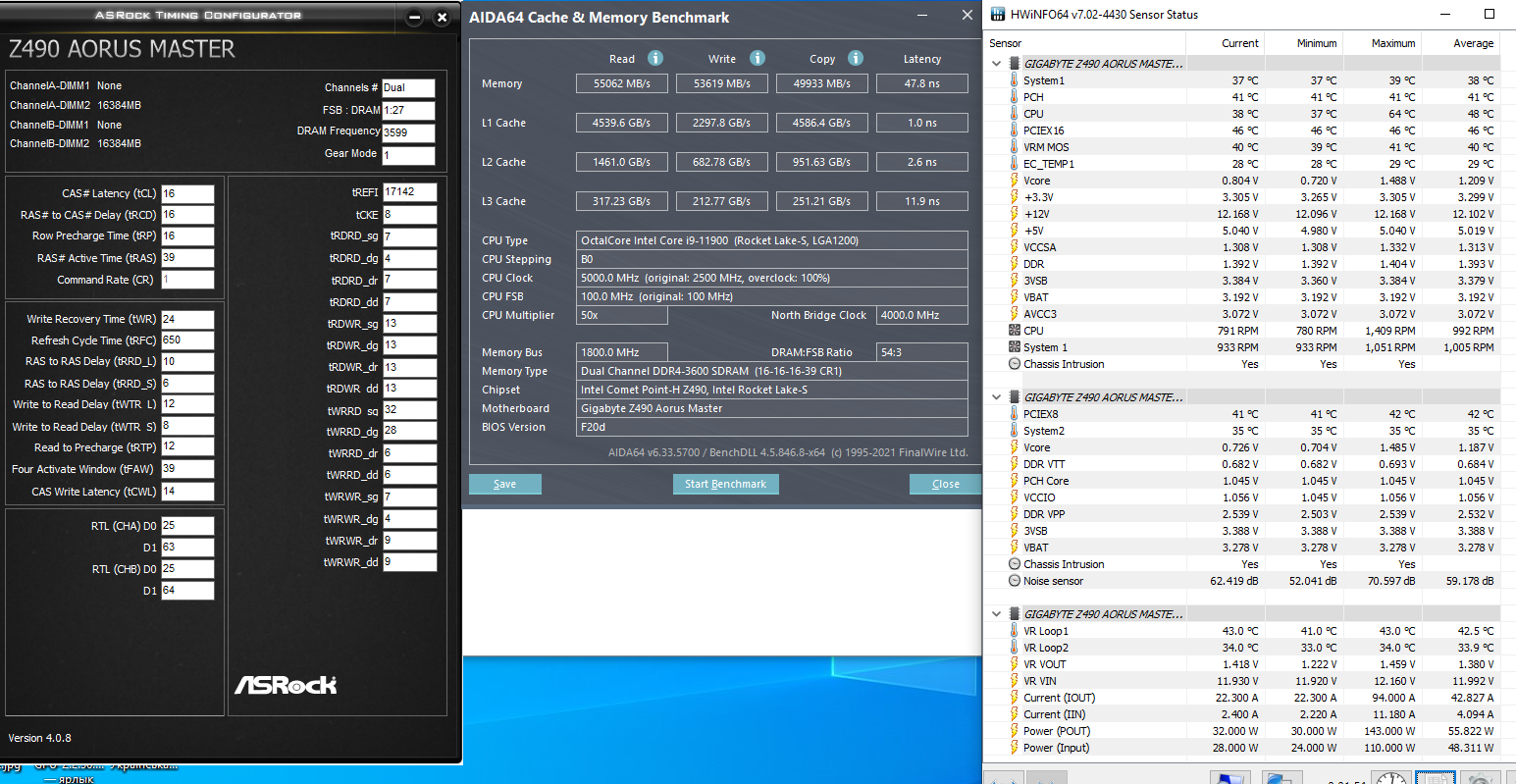Click the Noise sensor icon
Screen dimensions: 1516x784
pos(1014,581)
